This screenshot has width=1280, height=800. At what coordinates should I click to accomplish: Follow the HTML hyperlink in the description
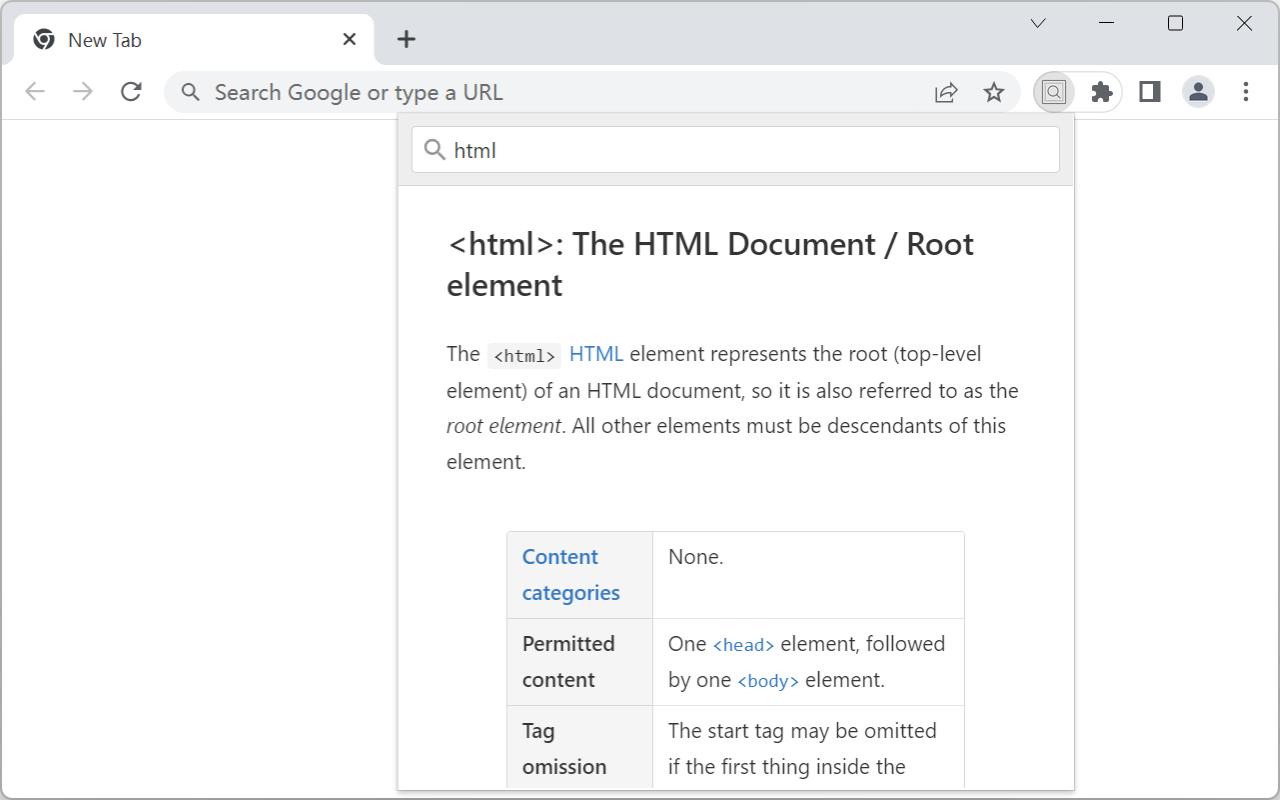tap(596, 353)
